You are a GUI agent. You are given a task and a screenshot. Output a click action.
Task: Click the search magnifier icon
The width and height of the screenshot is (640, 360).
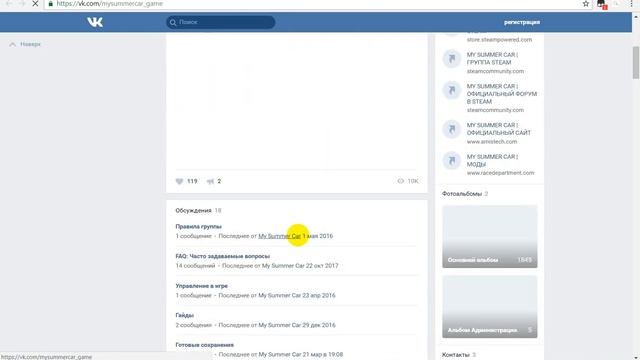coord(173,22)
